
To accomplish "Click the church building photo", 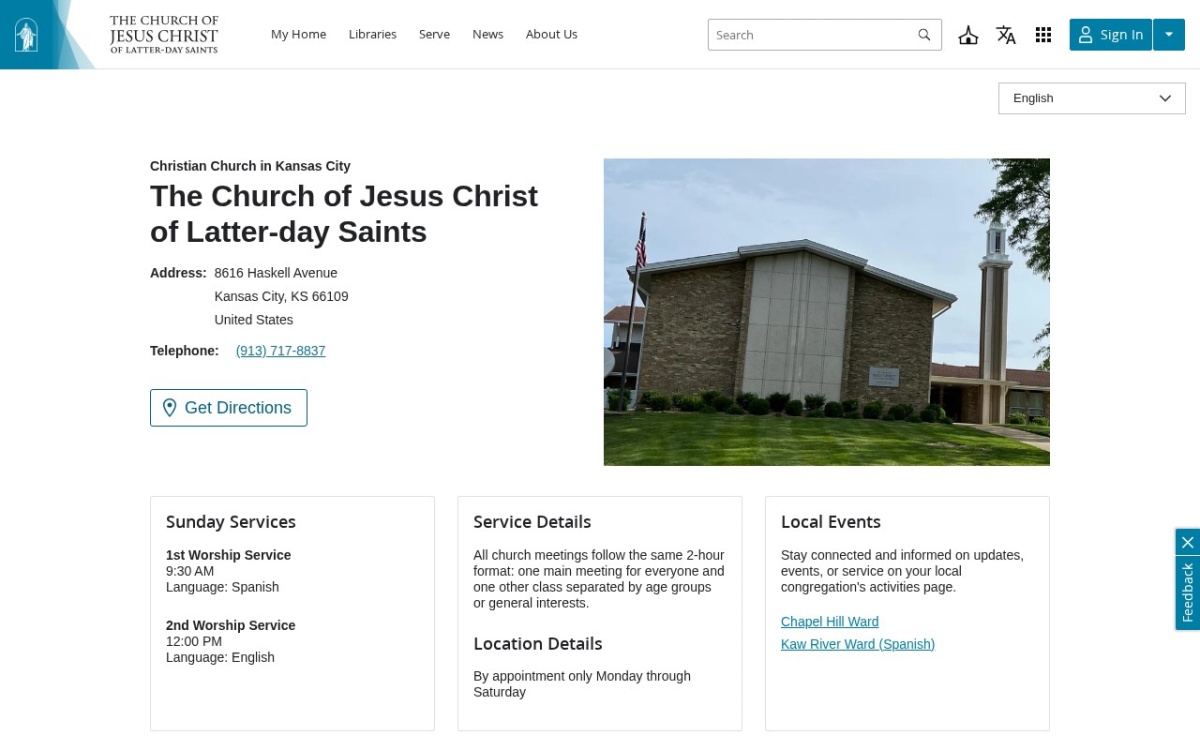I will click(x=827, y=312).
